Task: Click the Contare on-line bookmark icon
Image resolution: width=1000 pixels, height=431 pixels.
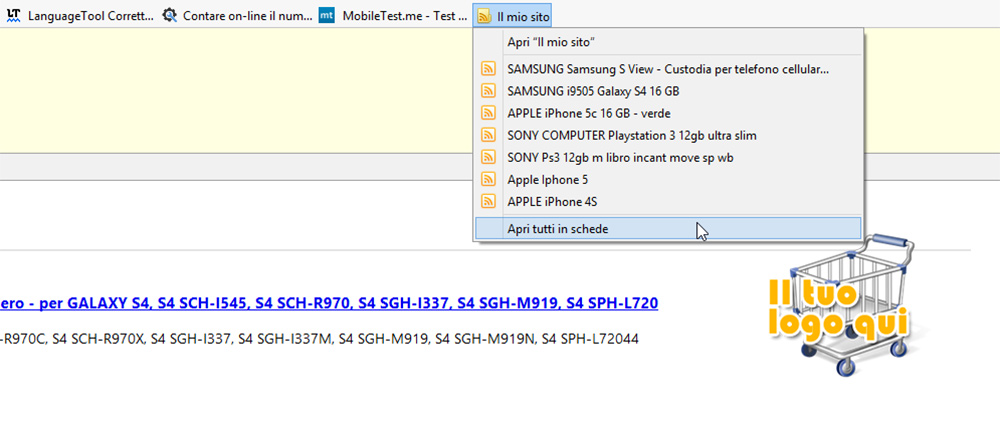Action: 169,15
